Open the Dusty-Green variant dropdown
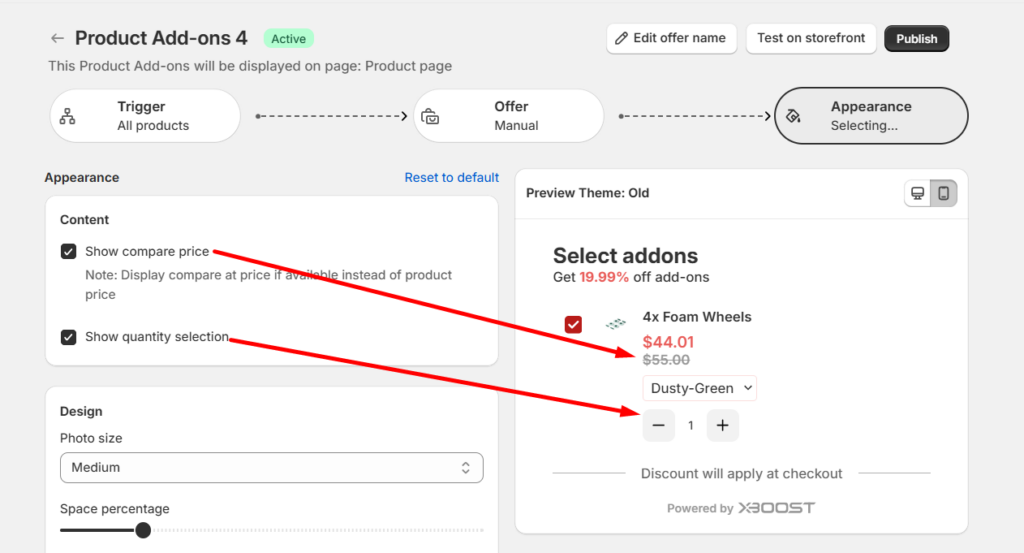1024x553 pixels. (x=699, y=388)
